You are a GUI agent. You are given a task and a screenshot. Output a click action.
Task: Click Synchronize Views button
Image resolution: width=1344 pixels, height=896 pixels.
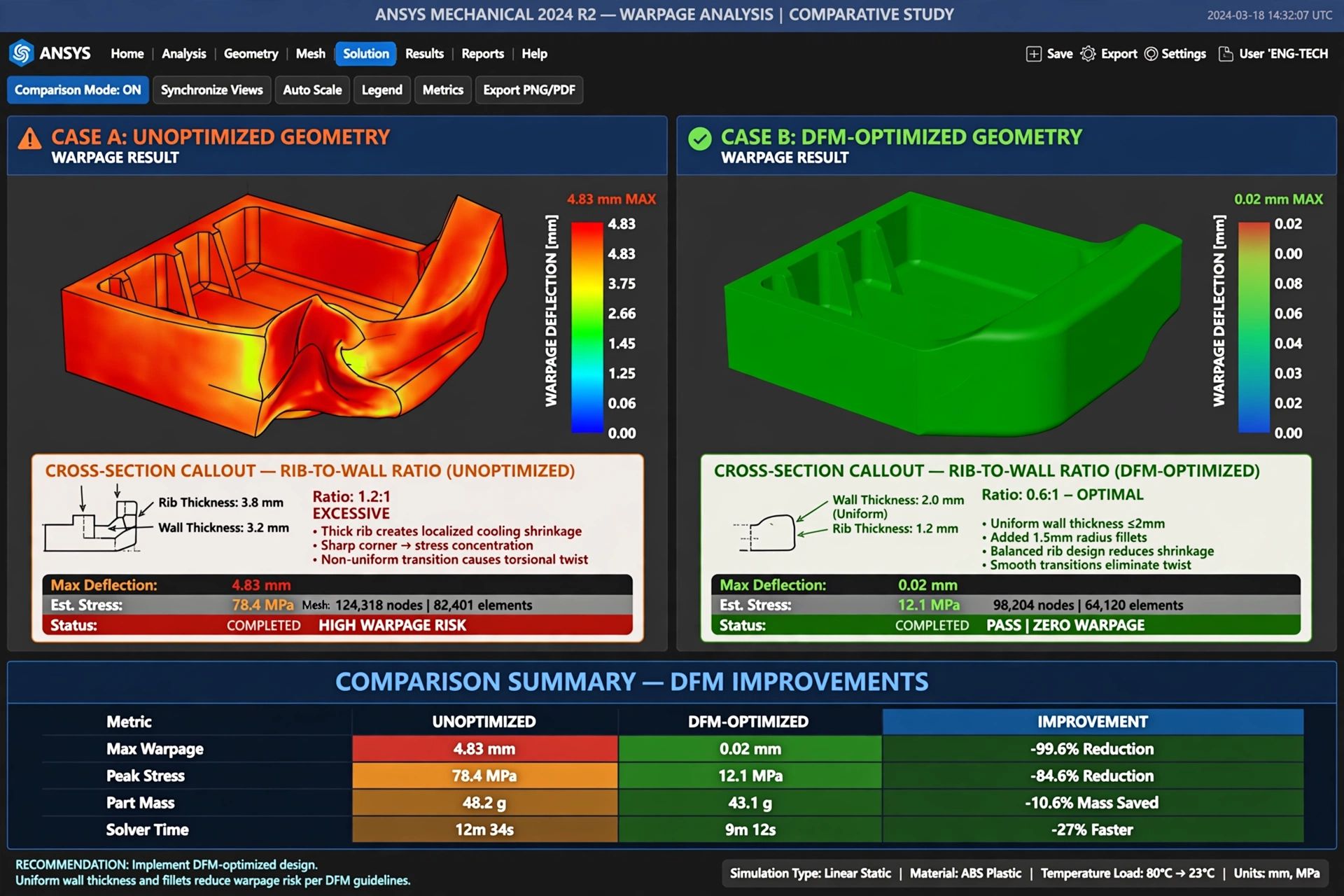coord(211,90)
